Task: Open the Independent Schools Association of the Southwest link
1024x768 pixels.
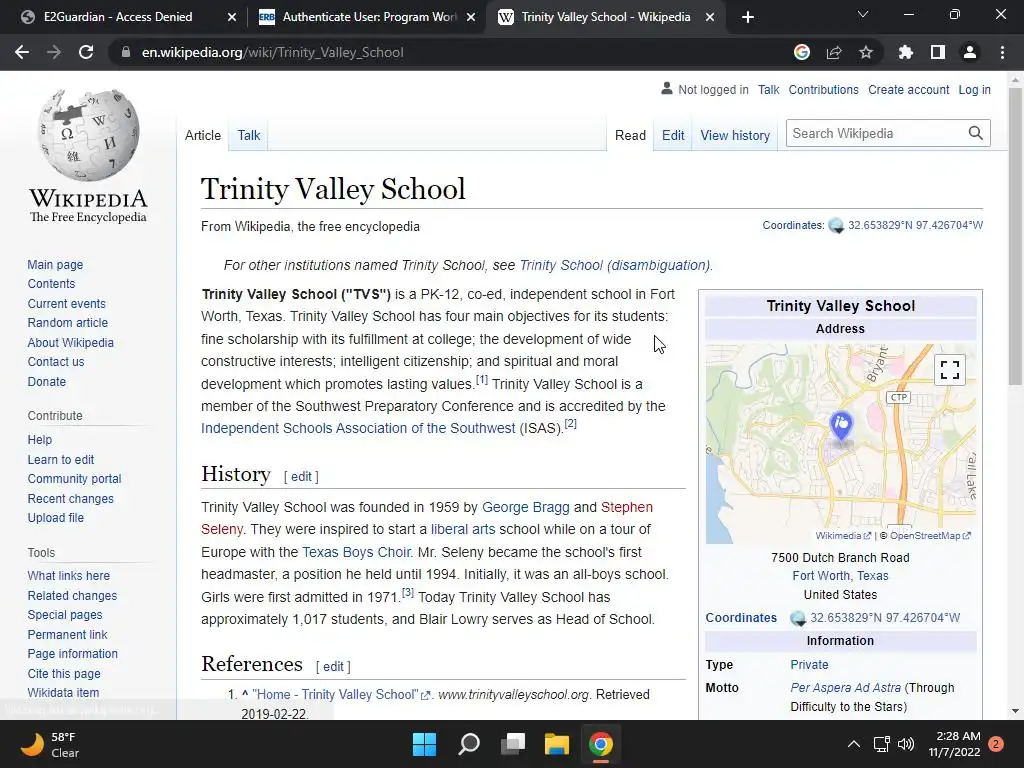Action: (x=358, y=428)
